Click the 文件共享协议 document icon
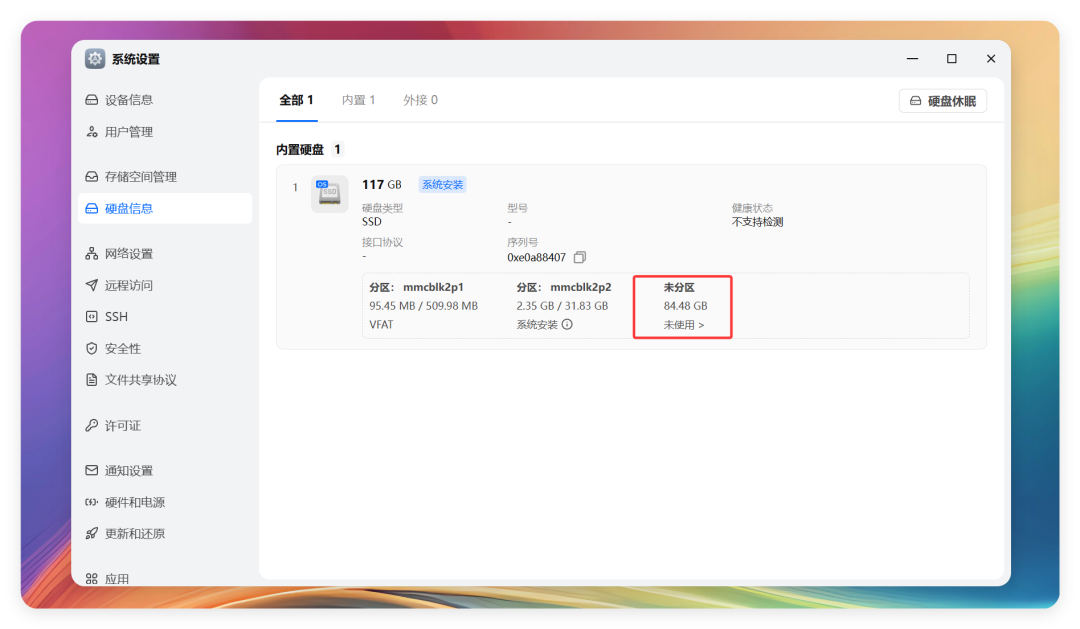The width and height of the screenshot is (1080, 629). point(92,380)
